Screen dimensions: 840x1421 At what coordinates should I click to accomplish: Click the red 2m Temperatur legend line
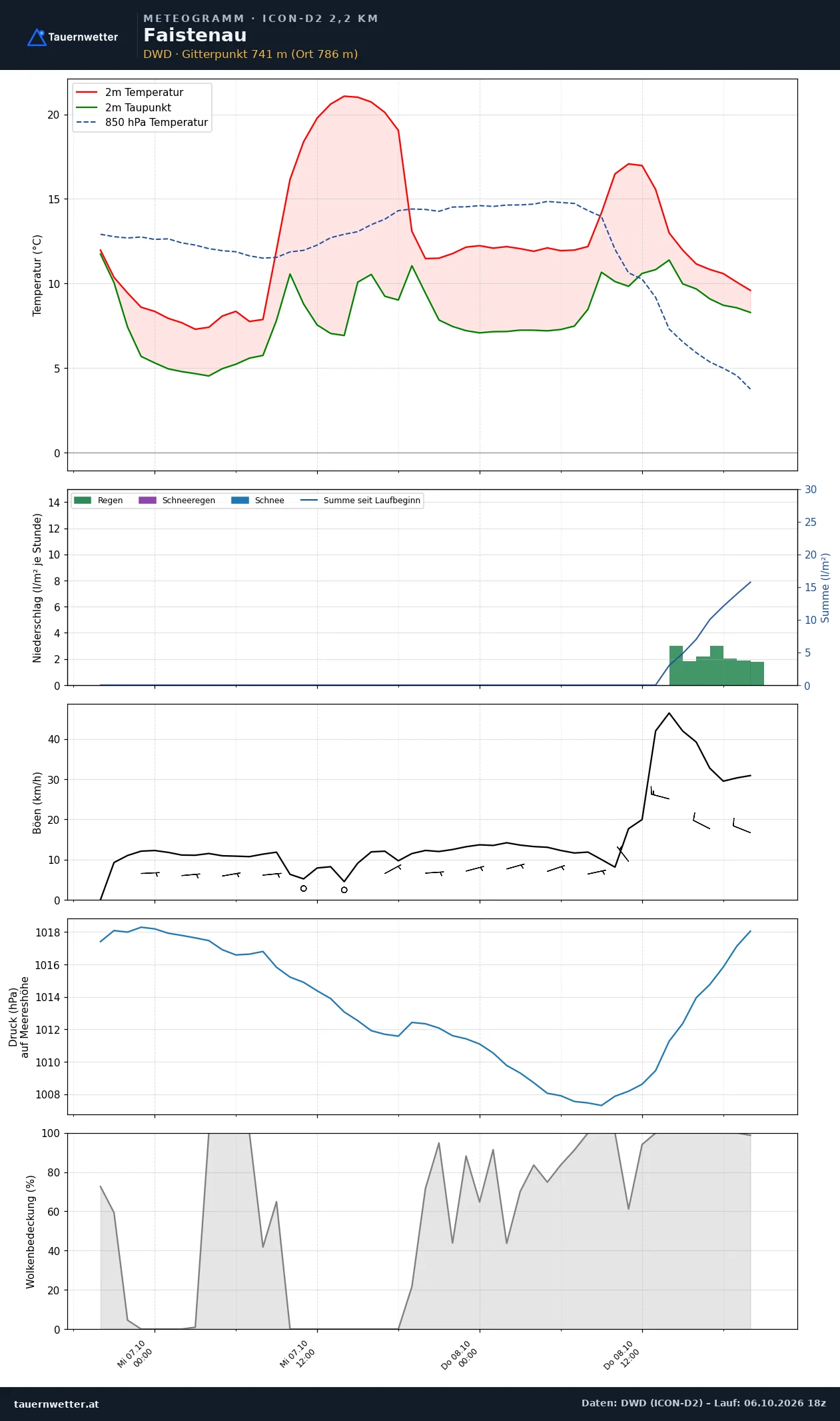(87, 93)
